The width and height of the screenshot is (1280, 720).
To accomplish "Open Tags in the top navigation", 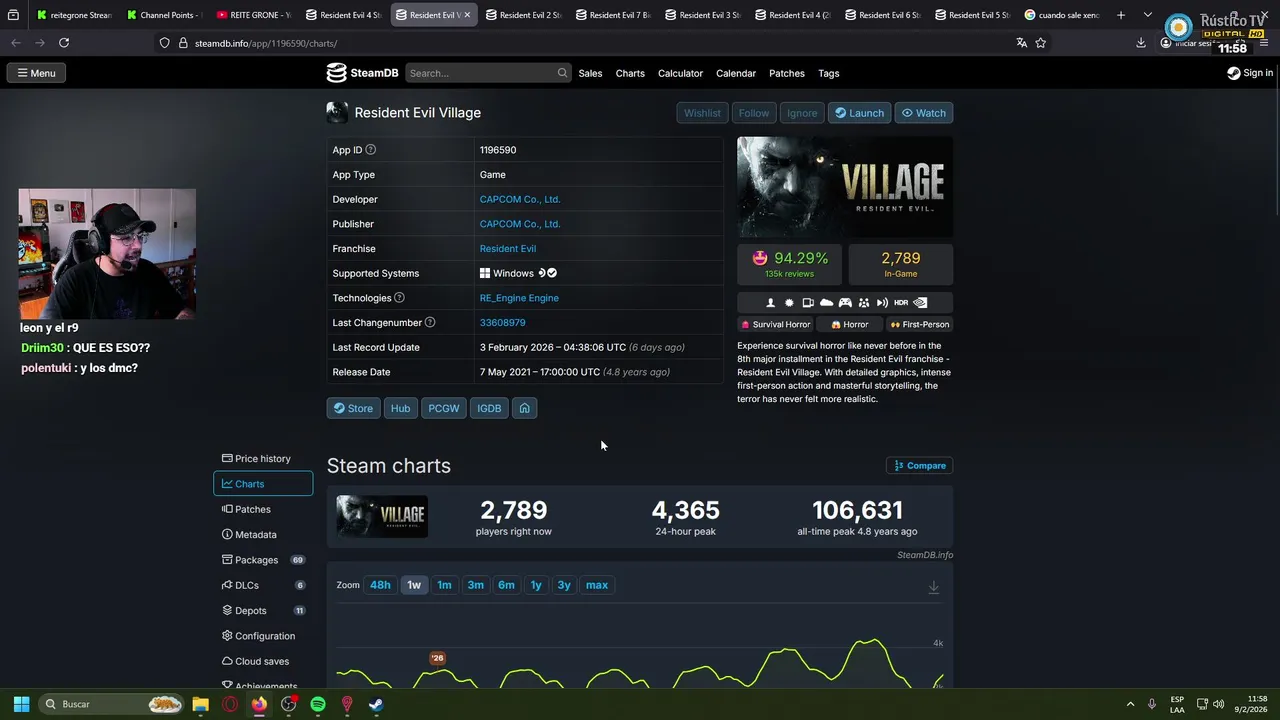I will coord(829,73).
